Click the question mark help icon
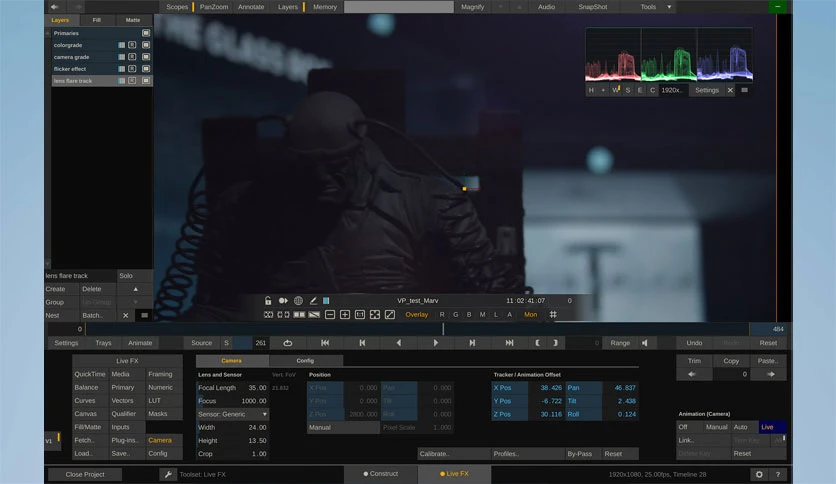Image resolution: width=836 pixels, height=484 pixels. point(777,474)
